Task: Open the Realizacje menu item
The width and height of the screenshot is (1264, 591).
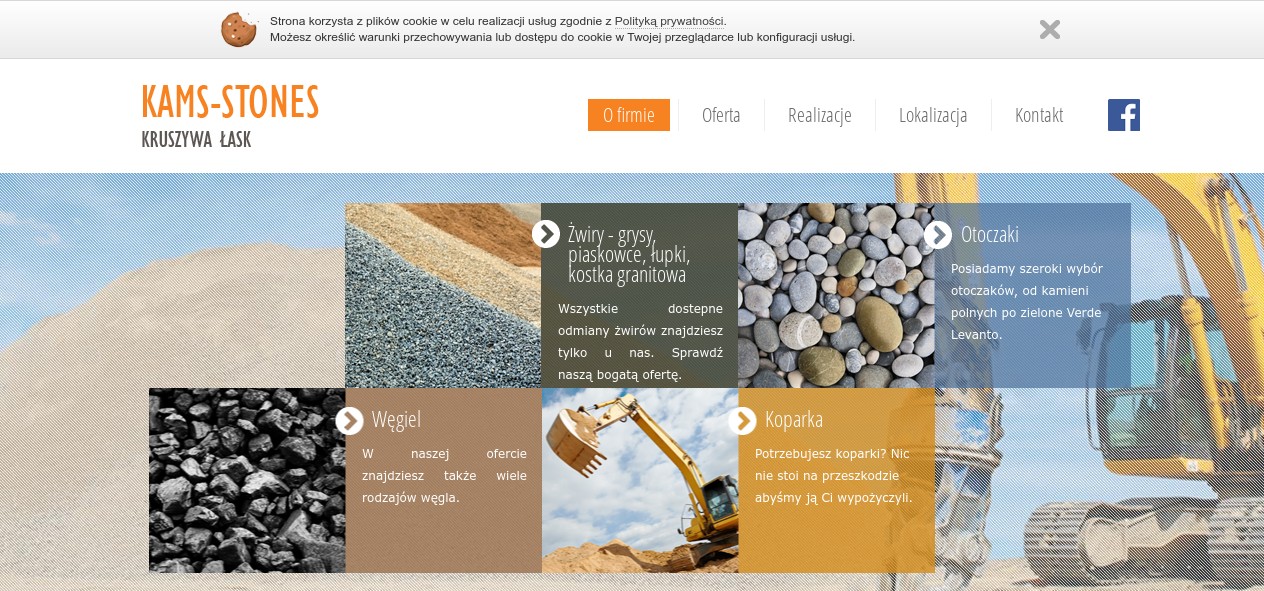Action: coord(820,115)
